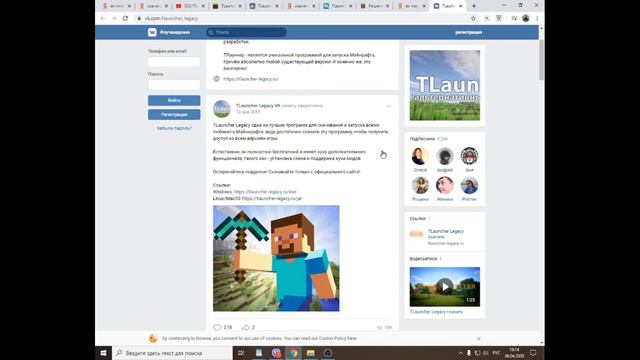The image size is (640, 360).
Task: Open tlauncher-legacy.ru link in description
Action: click(x=251, y=79)
